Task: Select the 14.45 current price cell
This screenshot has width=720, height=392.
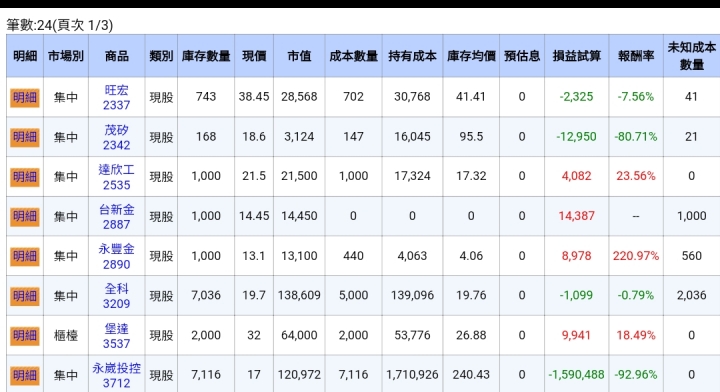Action: [x=254, y=216]
